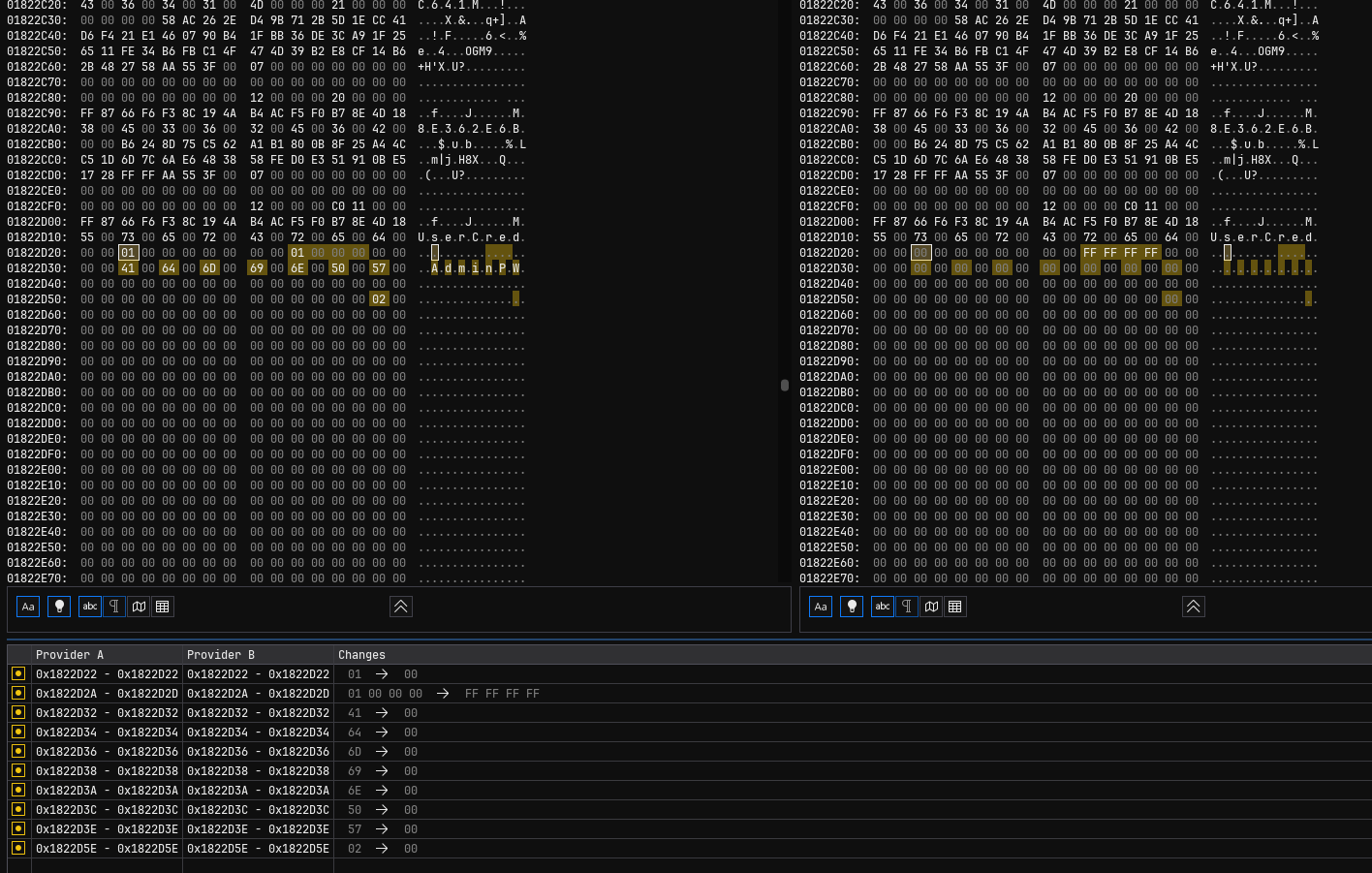Click the Provider B column header
This screenshot has height=873, width=1372.
[258, 655]
